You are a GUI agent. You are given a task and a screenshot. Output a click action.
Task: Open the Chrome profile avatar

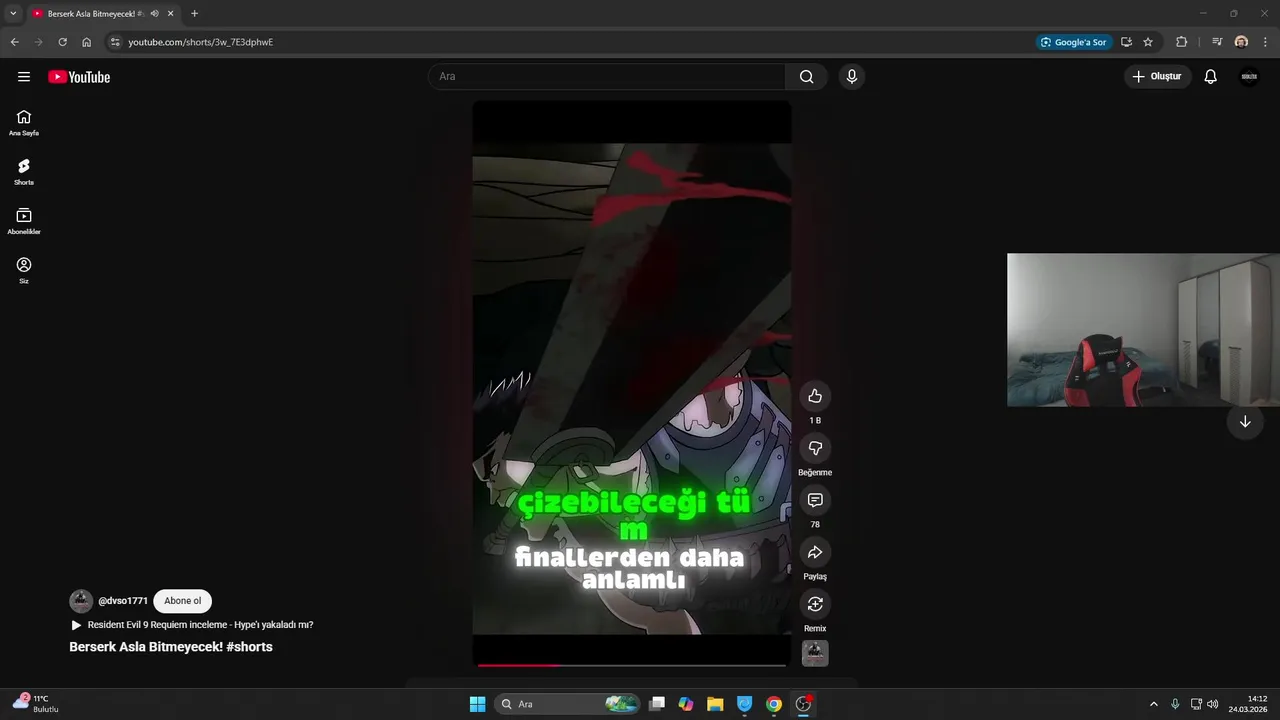[1241, 42]
